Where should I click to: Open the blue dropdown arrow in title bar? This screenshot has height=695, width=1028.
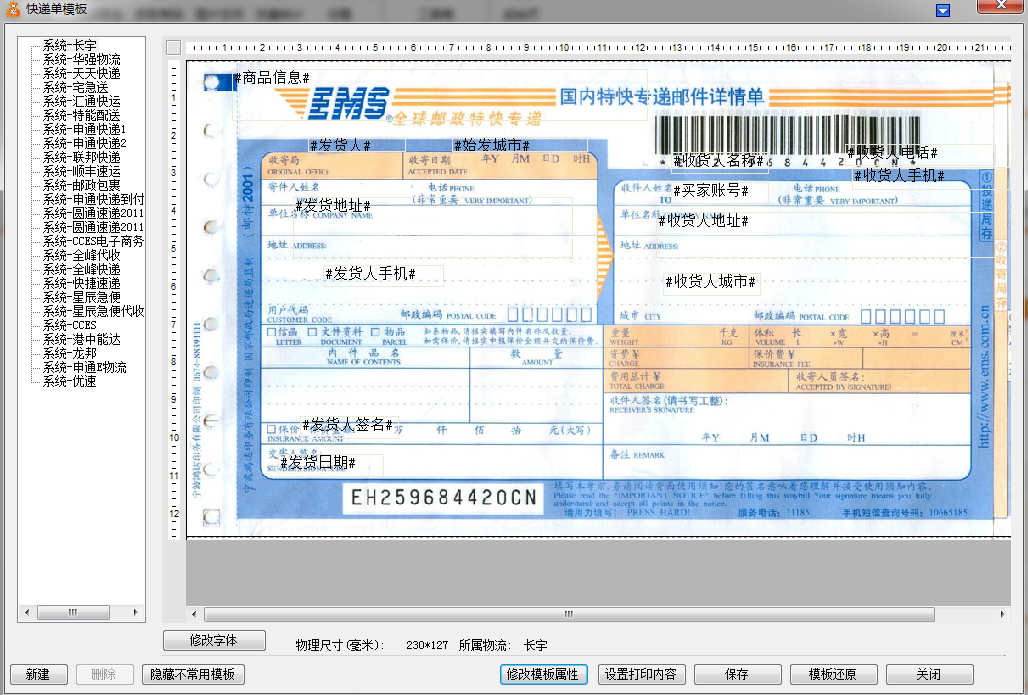coord(943,10)
